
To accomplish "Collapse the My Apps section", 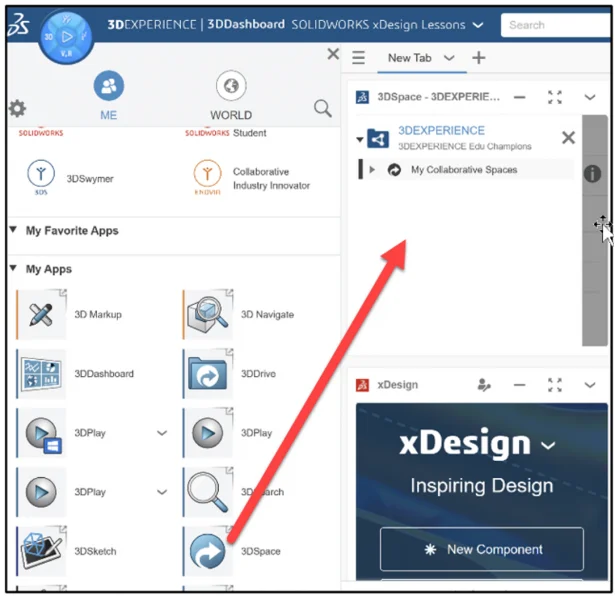I will (x=13, y=269).
